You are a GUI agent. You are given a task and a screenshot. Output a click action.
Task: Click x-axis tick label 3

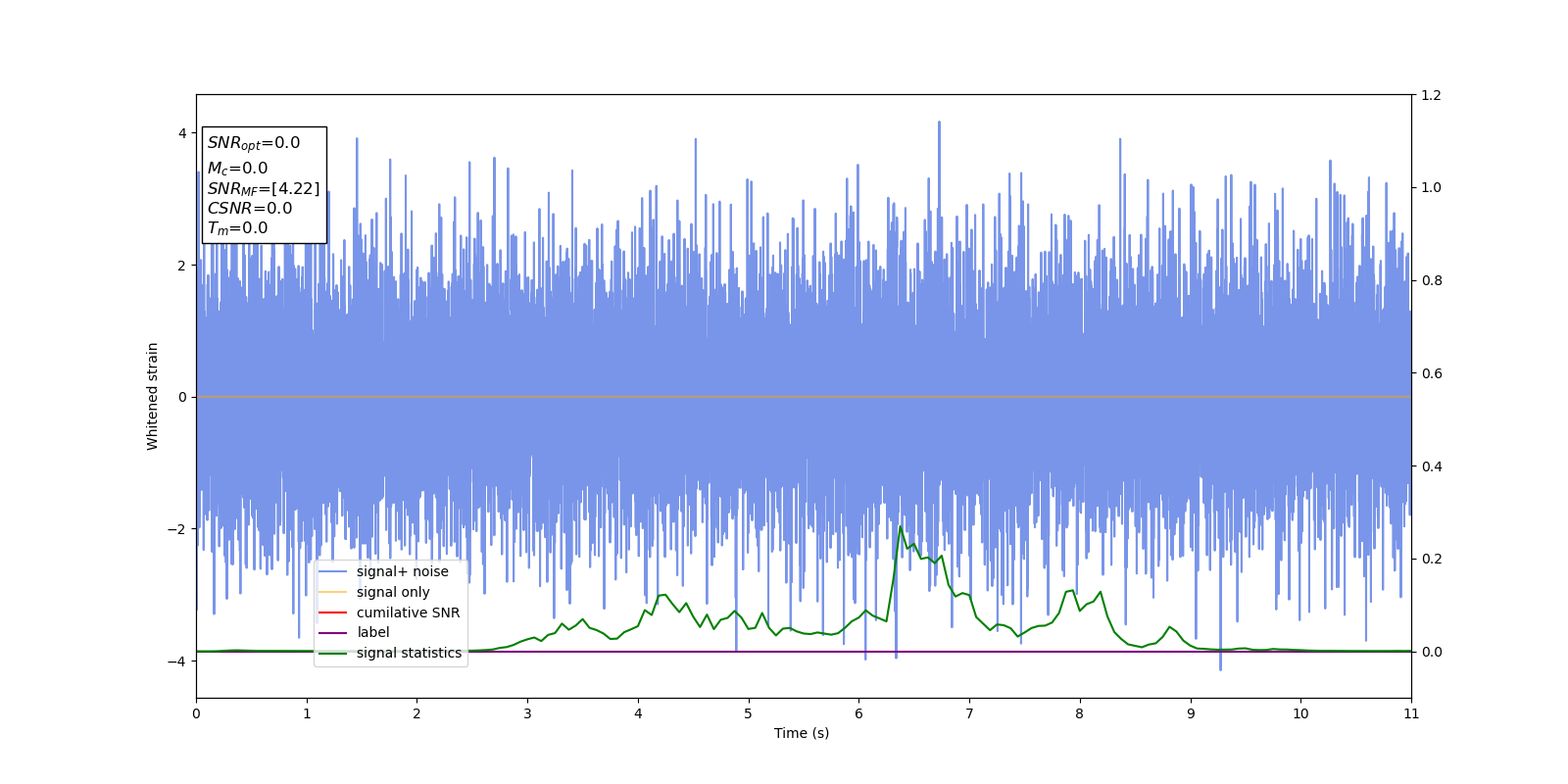[x=527, y=713]
